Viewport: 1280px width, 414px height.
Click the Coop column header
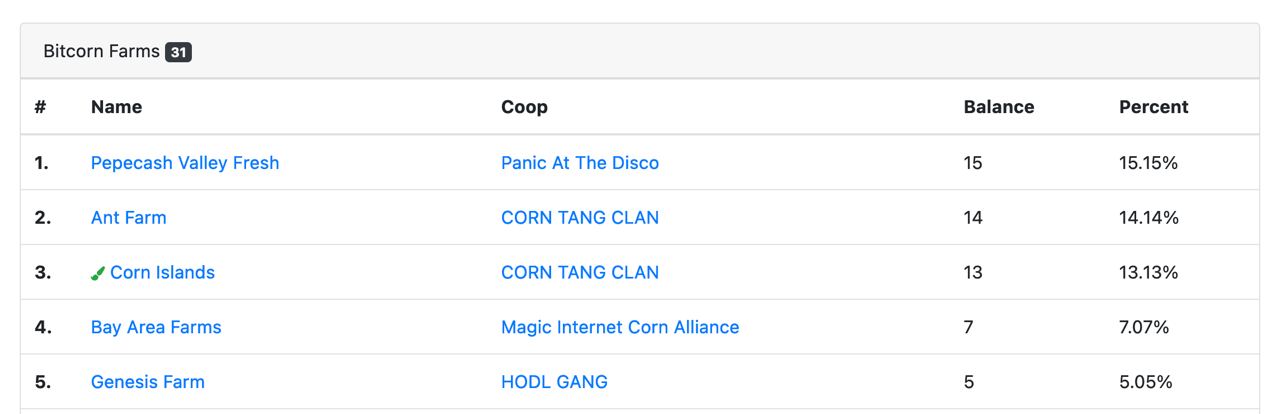pyautogui.click(x=524, y=107)
